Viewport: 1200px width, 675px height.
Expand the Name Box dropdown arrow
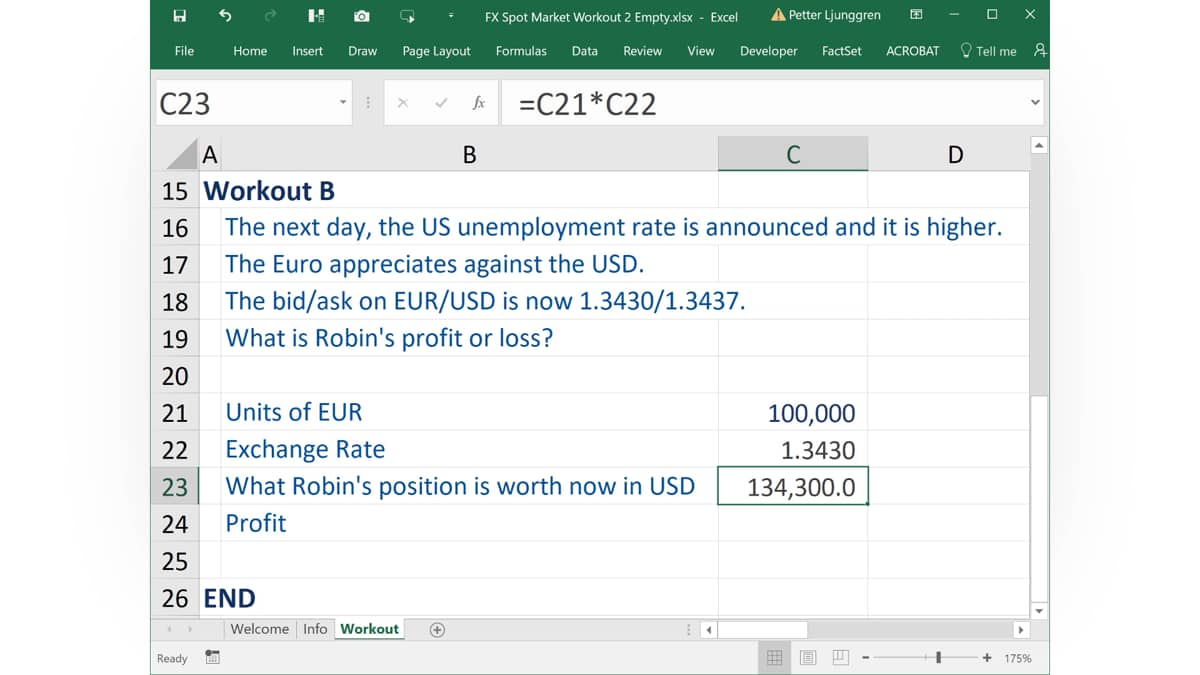tap(343, 103)
